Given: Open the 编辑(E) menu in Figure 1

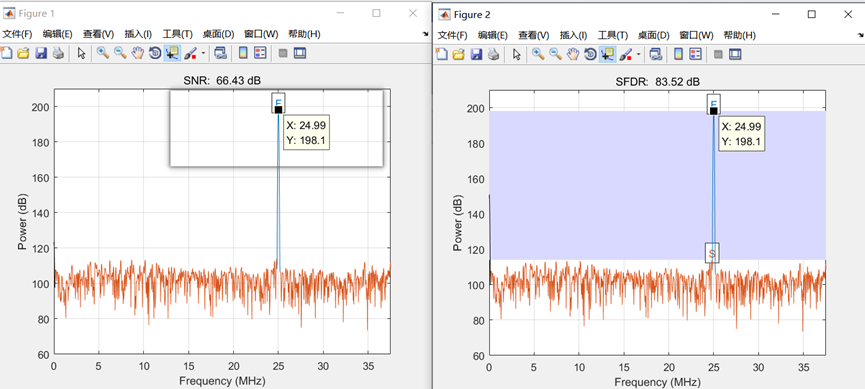Looking at the screenshot, I should pyautogui.click(x=58, y=34).
